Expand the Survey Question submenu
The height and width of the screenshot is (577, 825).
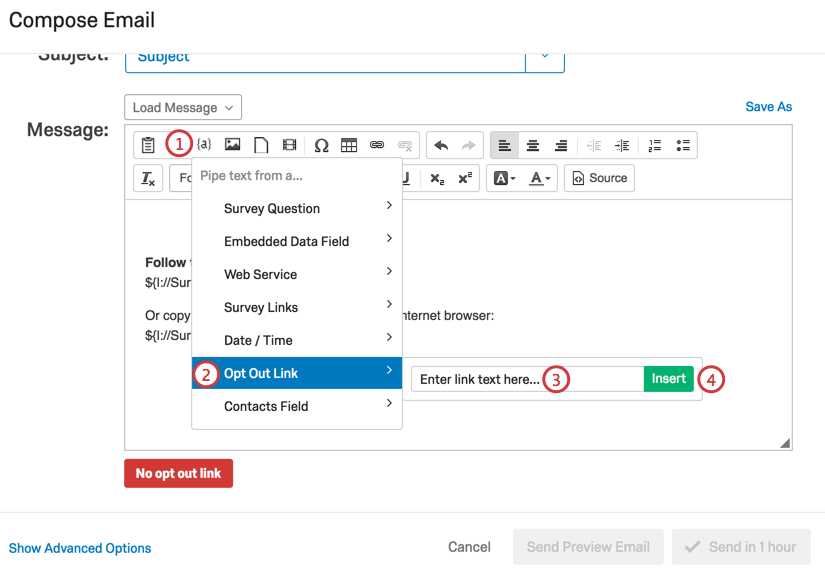coord(297,208)
